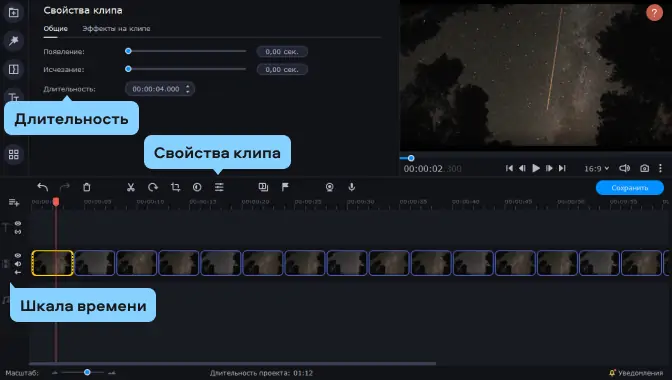Open the more tools grid icon

14,154
